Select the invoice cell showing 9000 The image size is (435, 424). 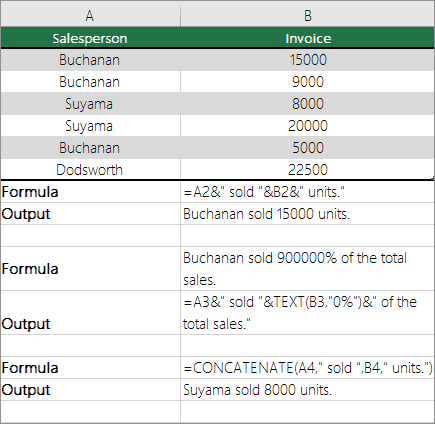pyautogui.click(x=307, y=82)
